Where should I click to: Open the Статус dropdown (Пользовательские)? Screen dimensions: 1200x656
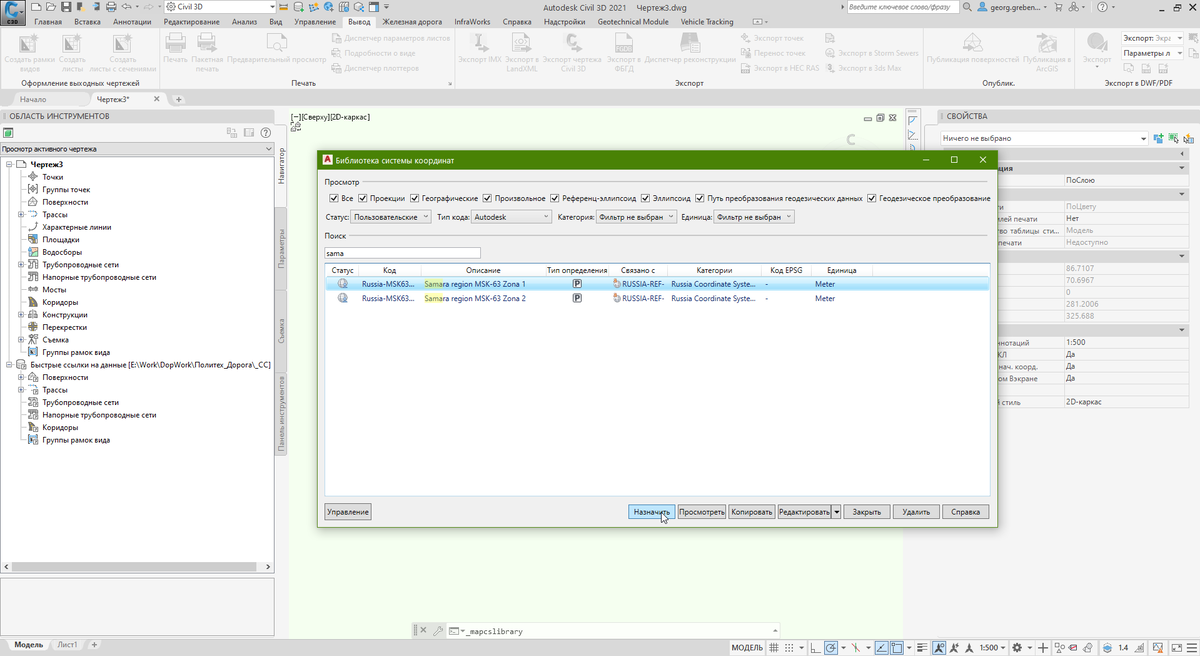click(x=391, y=216)
